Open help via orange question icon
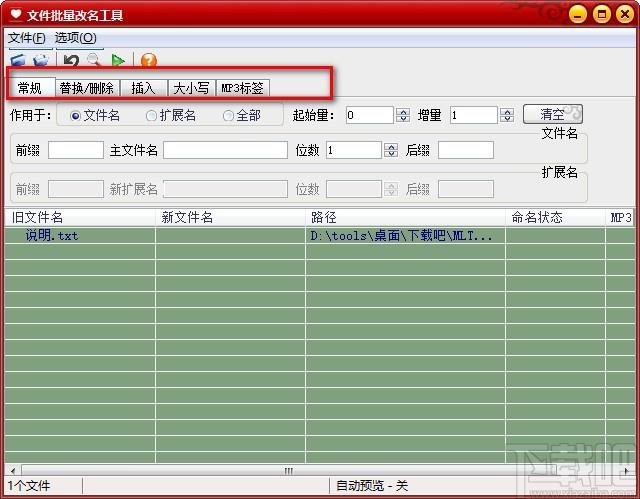 tap(149, 62)
